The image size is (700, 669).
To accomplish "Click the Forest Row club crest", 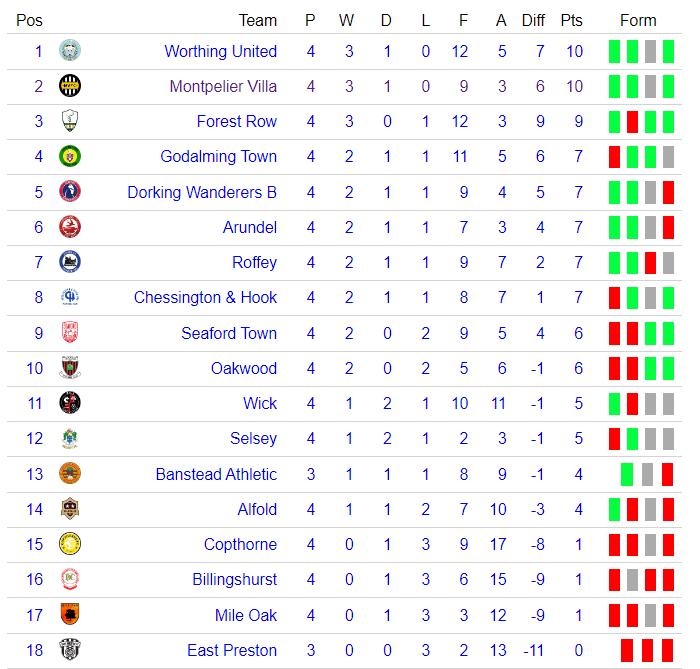I will pyautogui.click(x=70, y=121).
